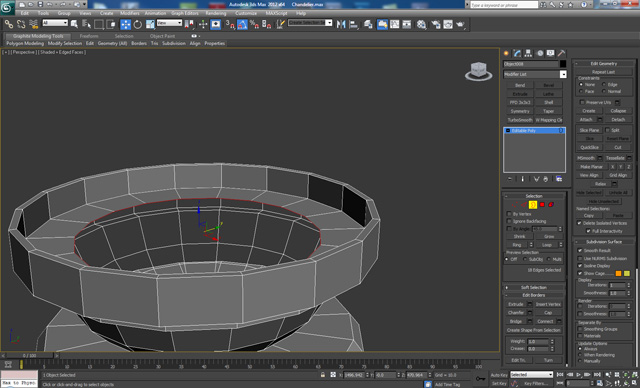Click Create Shape From Selection button
640x388 pixels.
click(534, 330)
